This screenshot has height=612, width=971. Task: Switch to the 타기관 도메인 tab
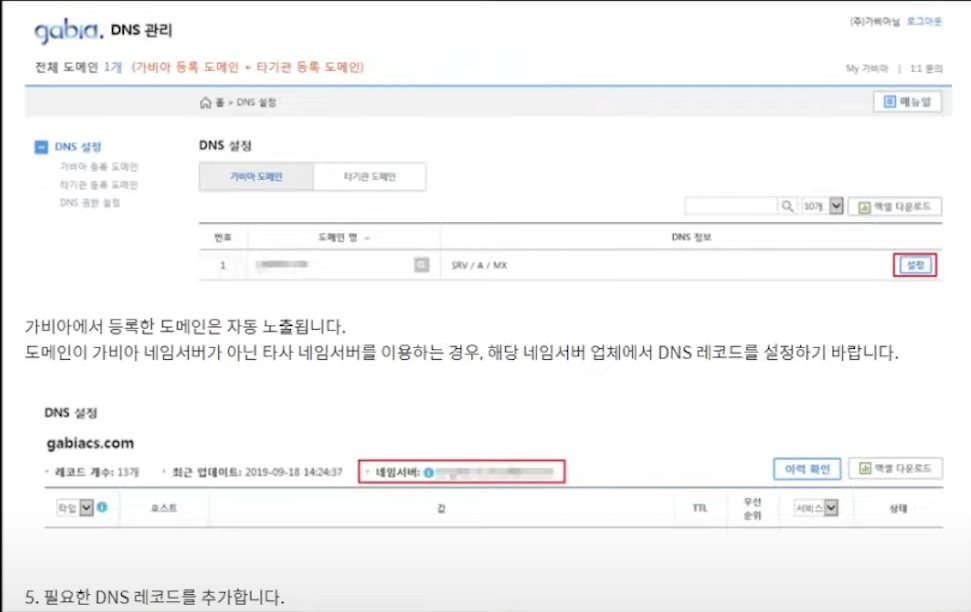tap(370, 177)
